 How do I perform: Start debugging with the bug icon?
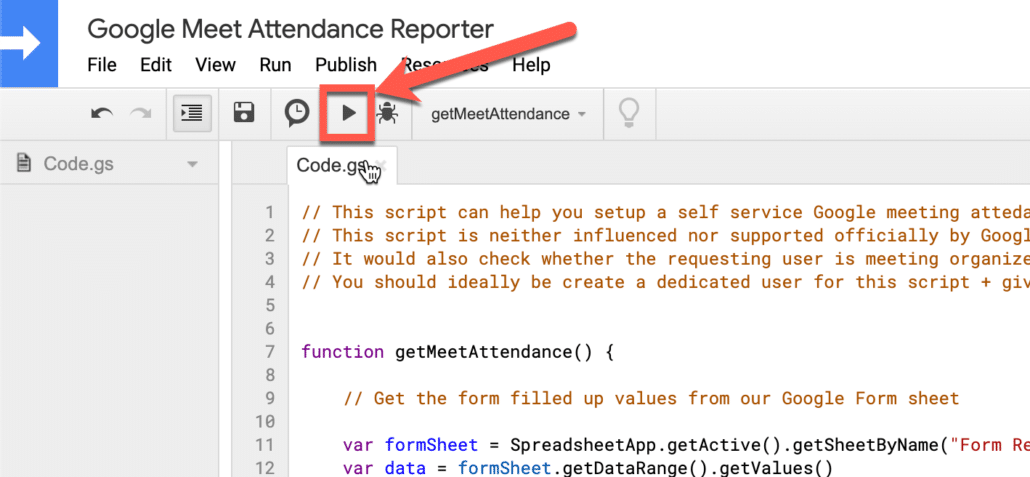[386, 114]
